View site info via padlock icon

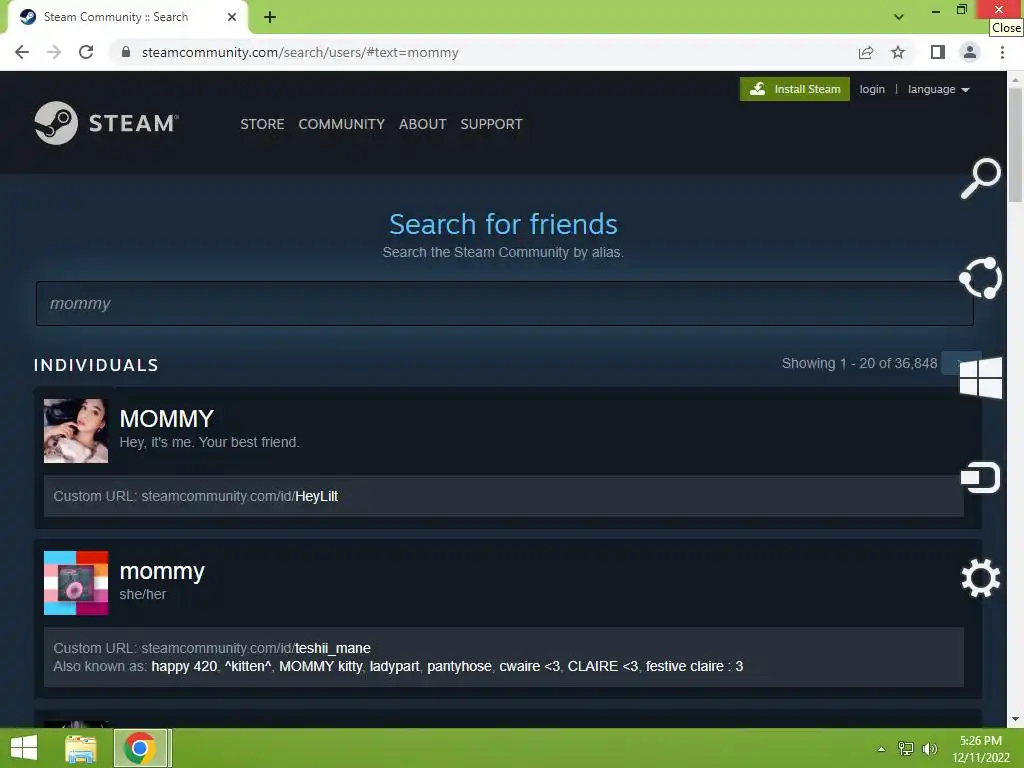tap(126, 52)
